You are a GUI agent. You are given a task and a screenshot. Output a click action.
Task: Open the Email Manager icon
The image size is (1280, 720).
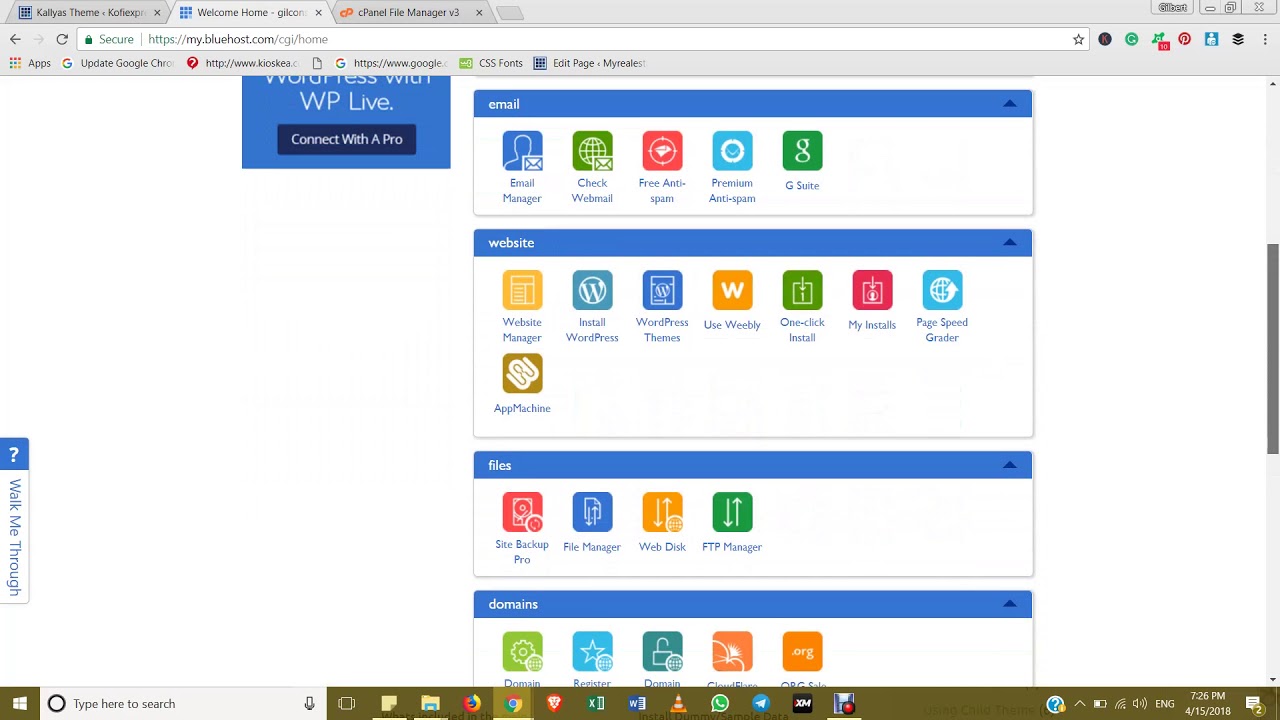click(x=522, y=151)
